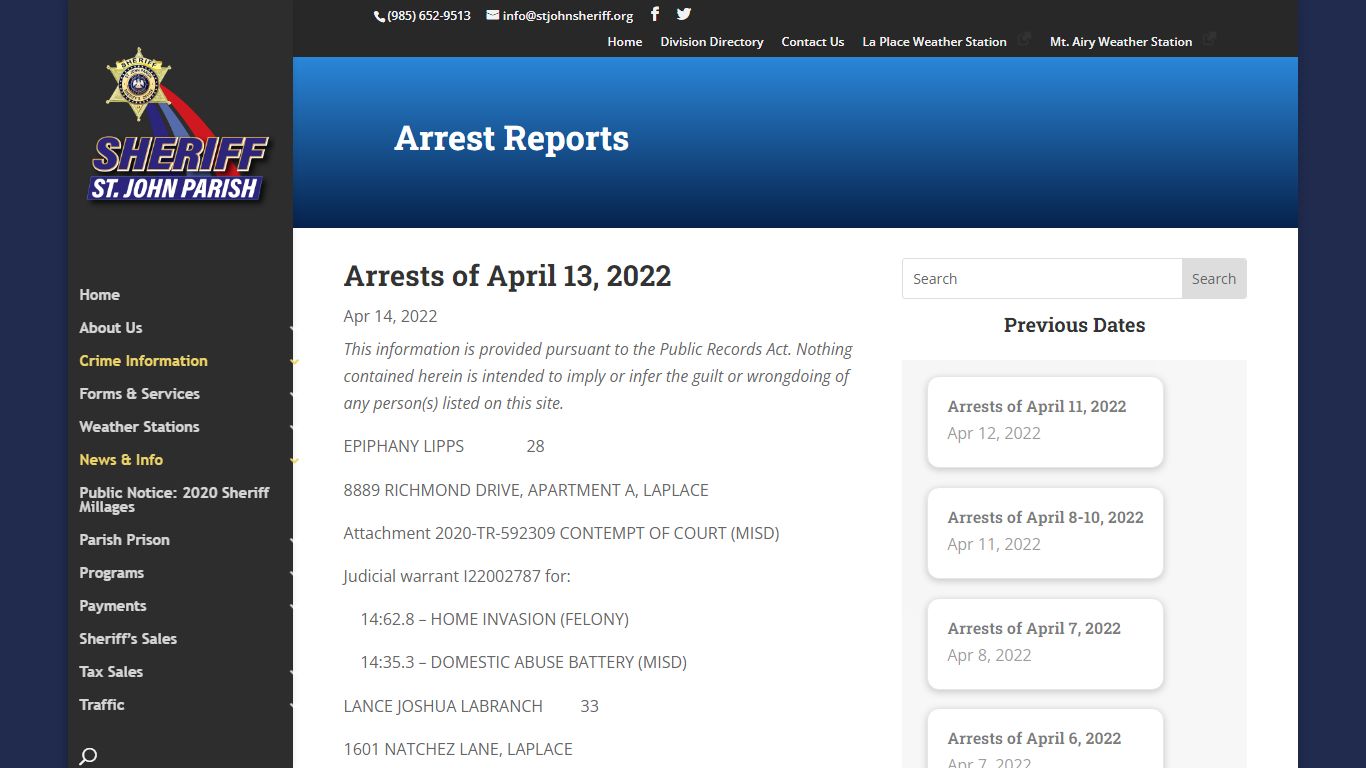Image resolution: width=1366 pixels, height=768 pixels.
Task: Click the name LANCE JOSHUA LABRANCH
Action: point(443,707)
